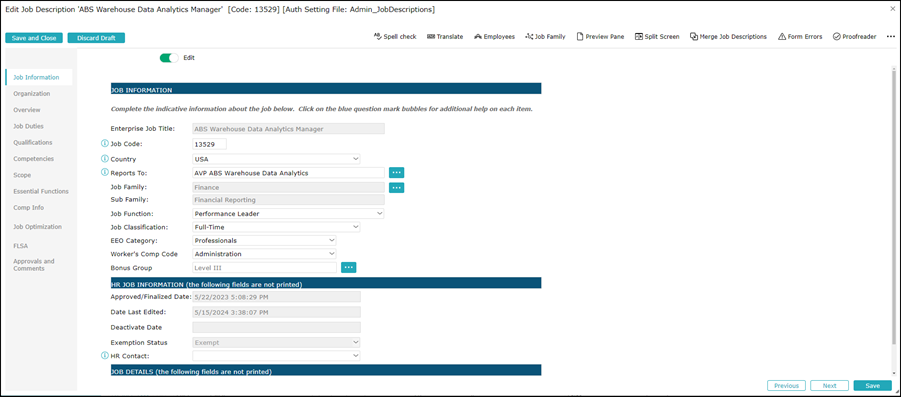Go to the Overview section
The width and height of the screenshot is (901, 397).
[x=27, y=110]
